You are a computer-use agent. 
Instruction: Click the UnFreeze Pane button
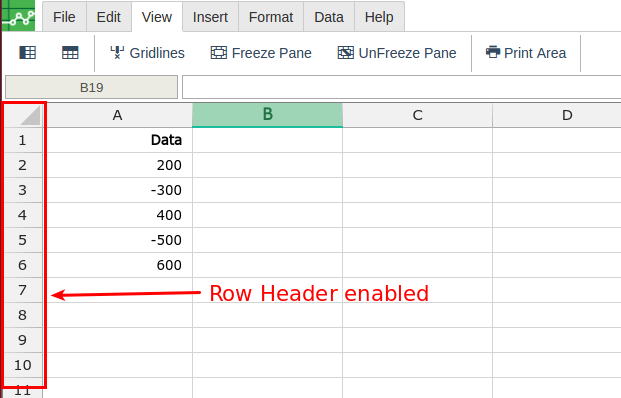pos(397,53)
